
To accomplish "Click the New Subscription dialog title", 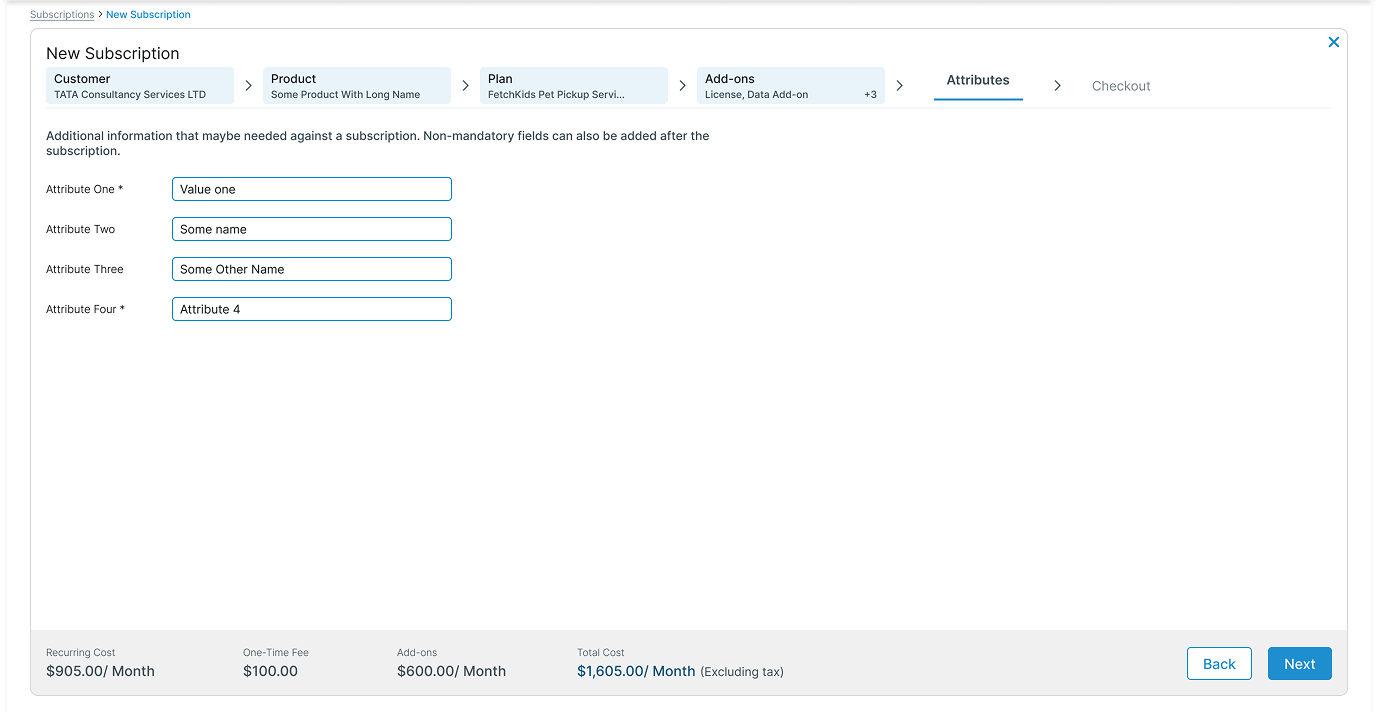I will (113, 53).
